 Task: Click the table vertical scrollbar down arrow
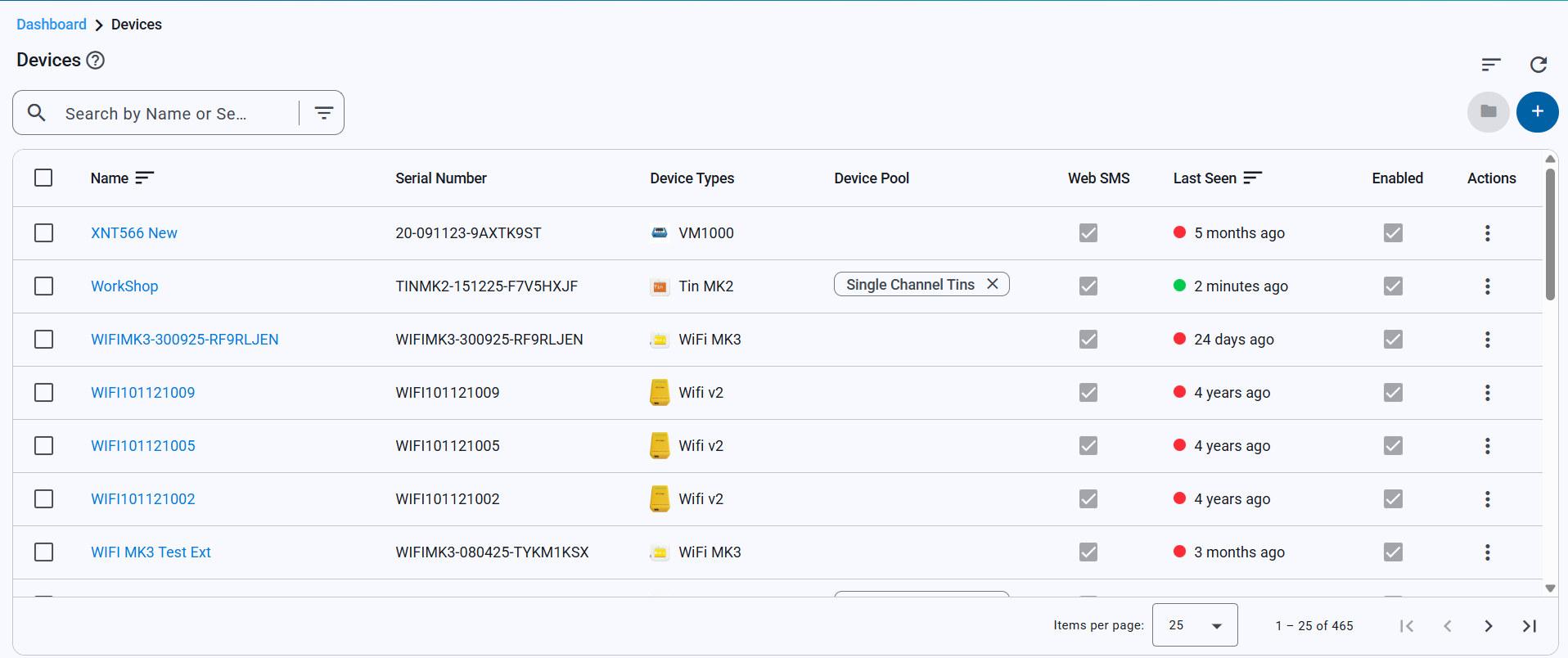[x=1550, y=588]
